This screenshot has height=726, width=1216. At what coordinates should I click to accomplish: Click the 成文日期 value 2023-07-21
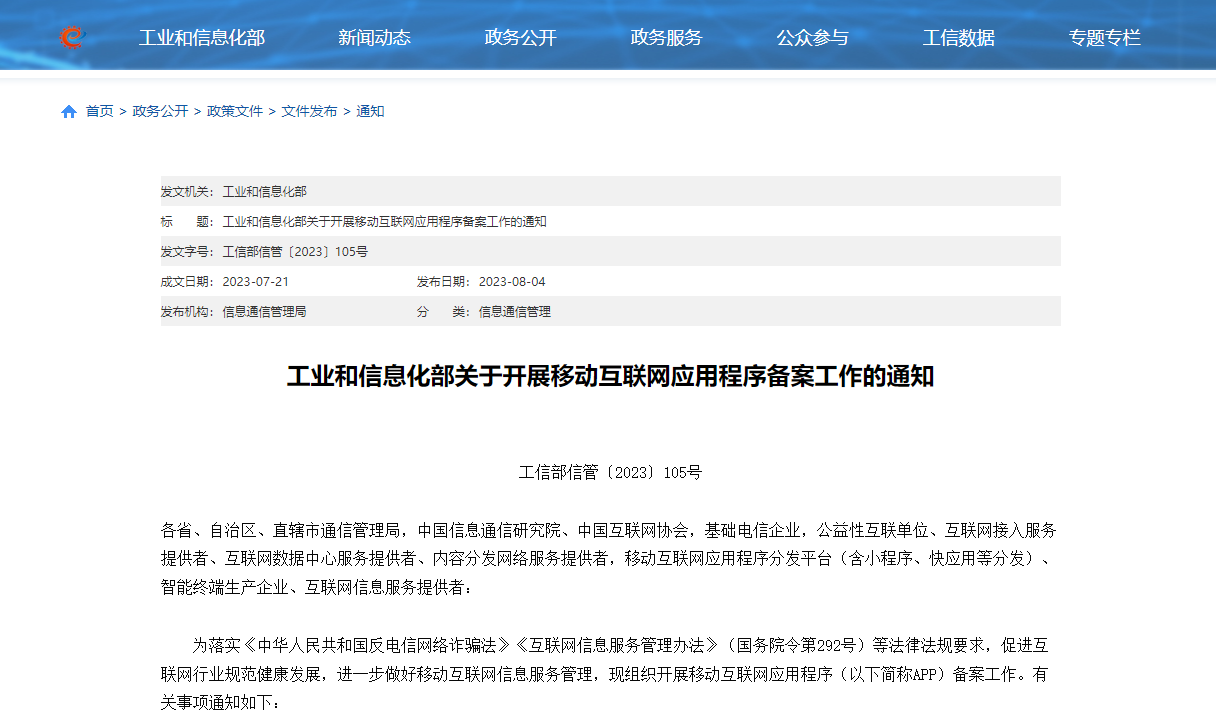click(255, 282)
